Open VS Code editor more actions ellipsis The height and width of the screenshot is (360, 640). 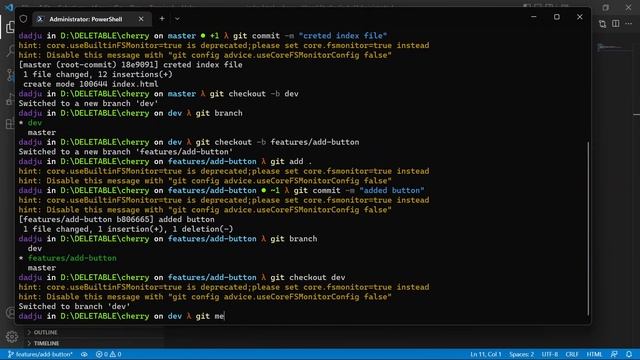[629, 24]
